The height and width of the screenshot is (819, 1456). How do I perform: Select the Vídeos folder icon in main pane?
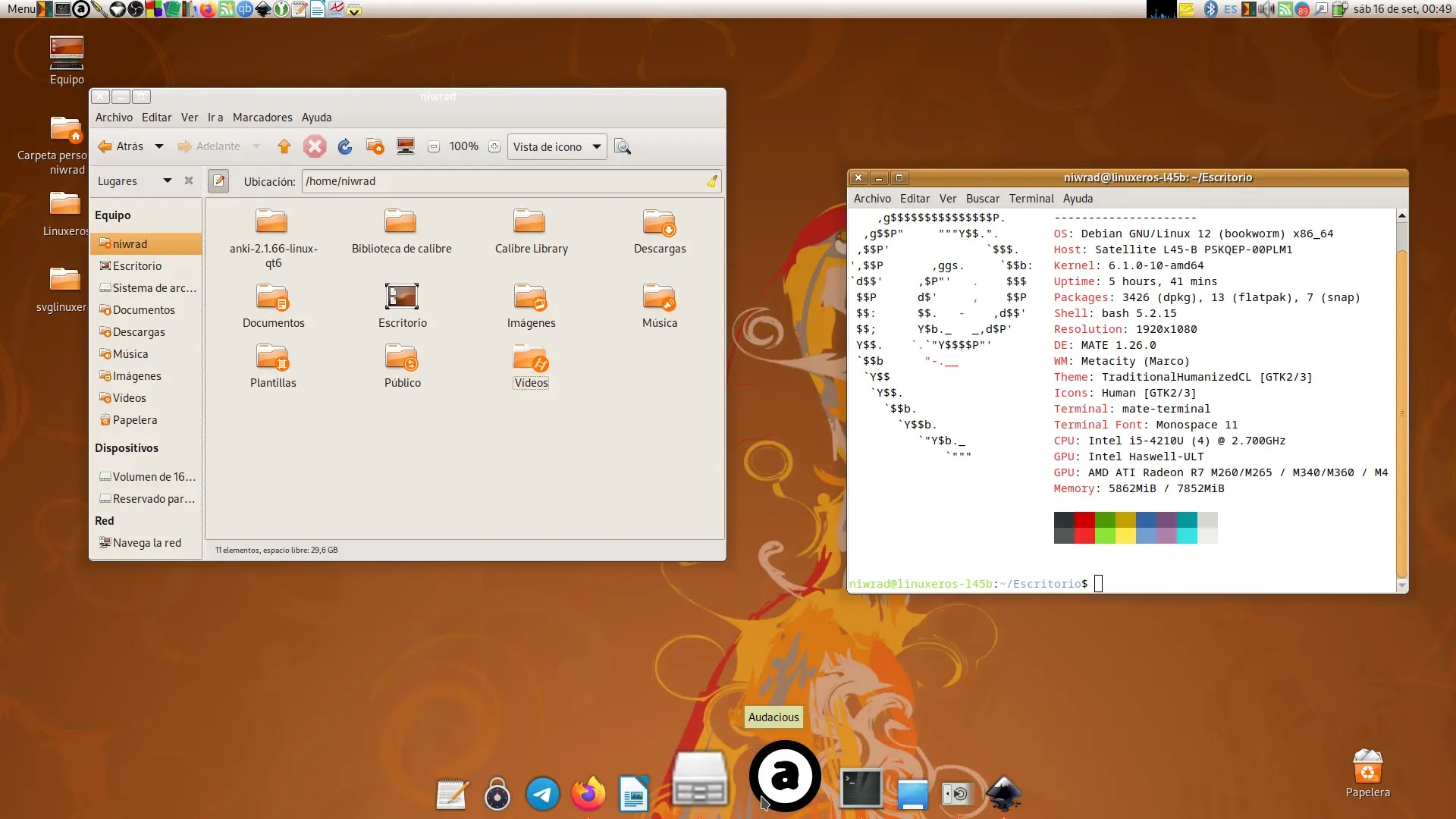(x=530, y=356)
